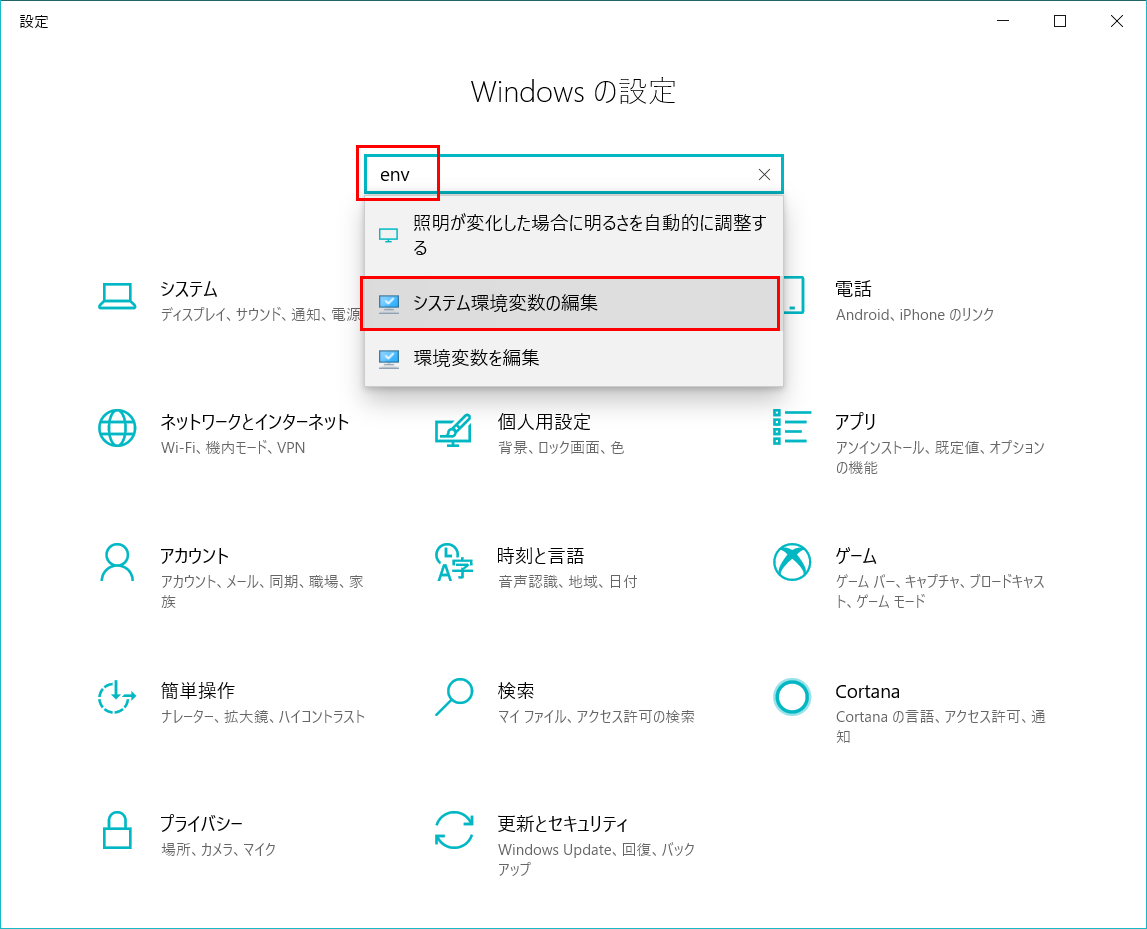Select 環境変数を編集 search result

coord(574,358)
